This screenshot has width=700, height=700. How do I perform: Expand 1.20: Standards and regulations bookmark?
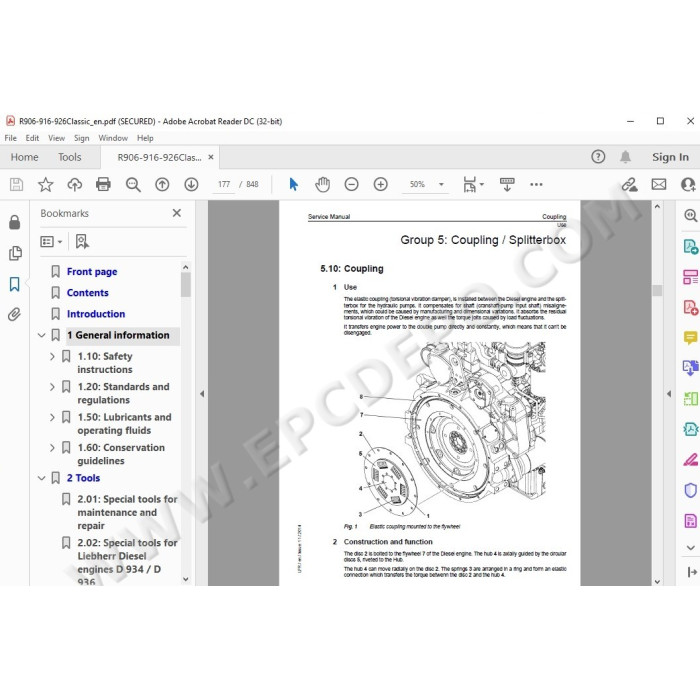pos(52,387)
